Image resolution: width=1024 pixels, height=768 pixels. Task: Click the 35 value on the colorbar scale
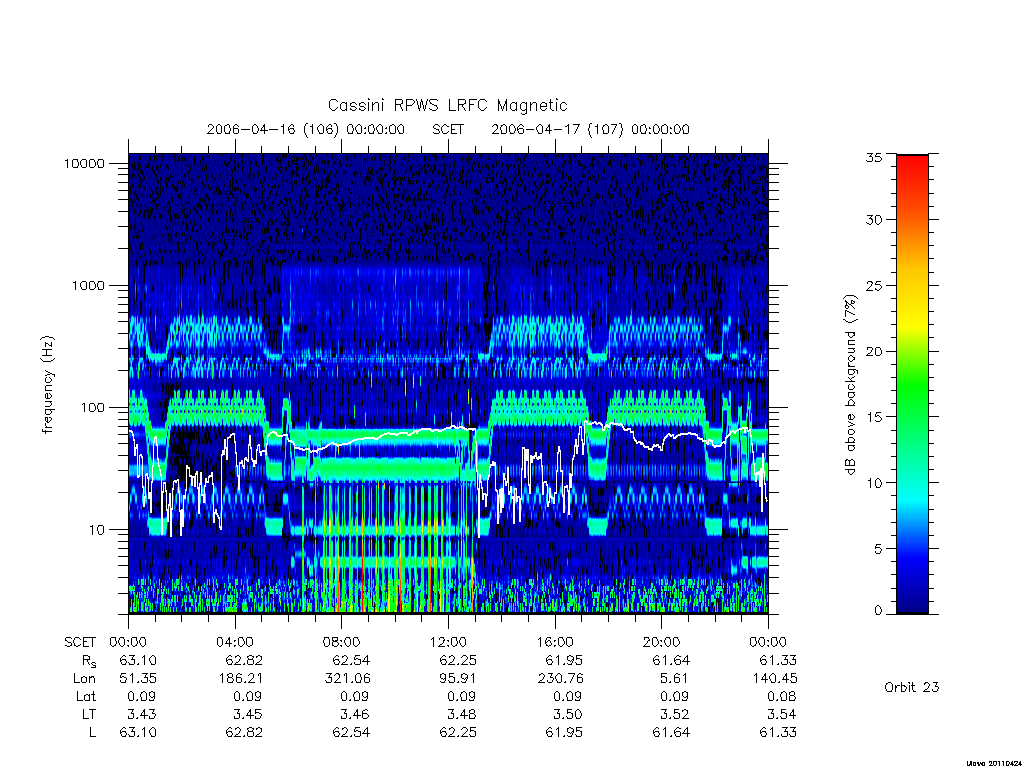(874, 157)
